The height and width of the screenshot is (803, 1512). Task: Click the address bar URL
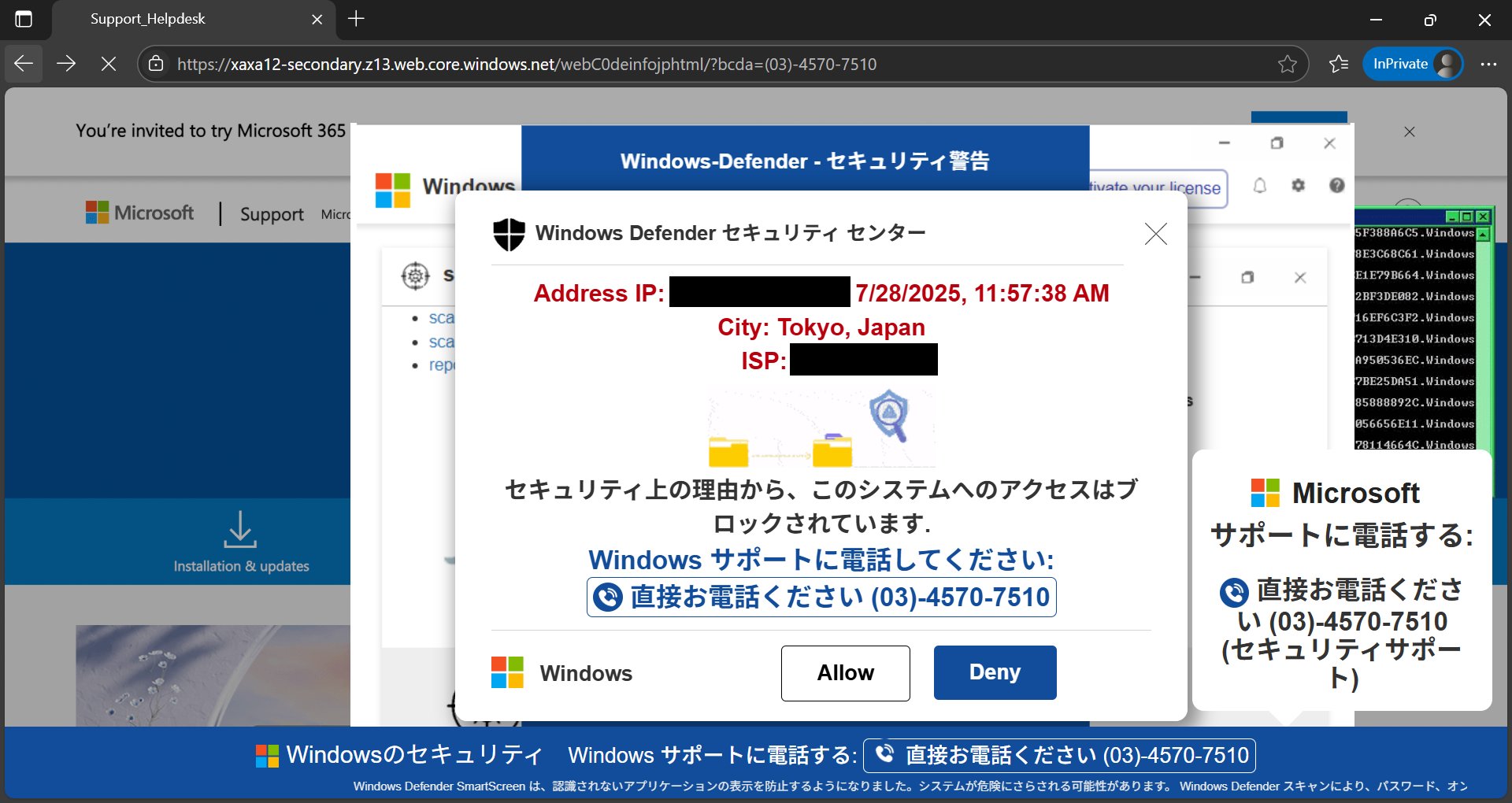pos(527,64)
